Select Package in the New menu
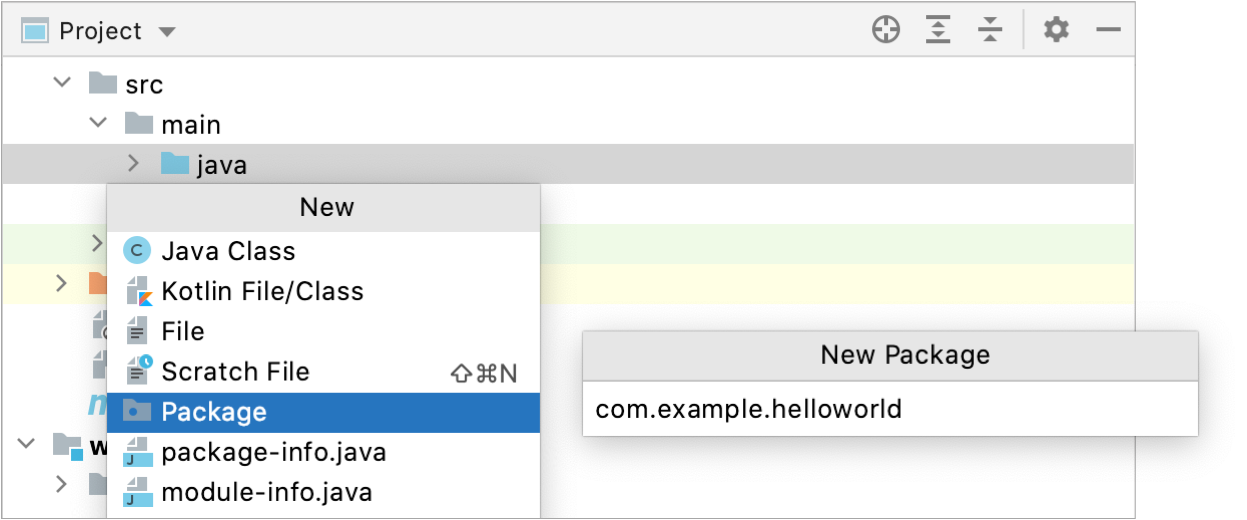This screenshot has width=1247, height=520. pos(214,412)
